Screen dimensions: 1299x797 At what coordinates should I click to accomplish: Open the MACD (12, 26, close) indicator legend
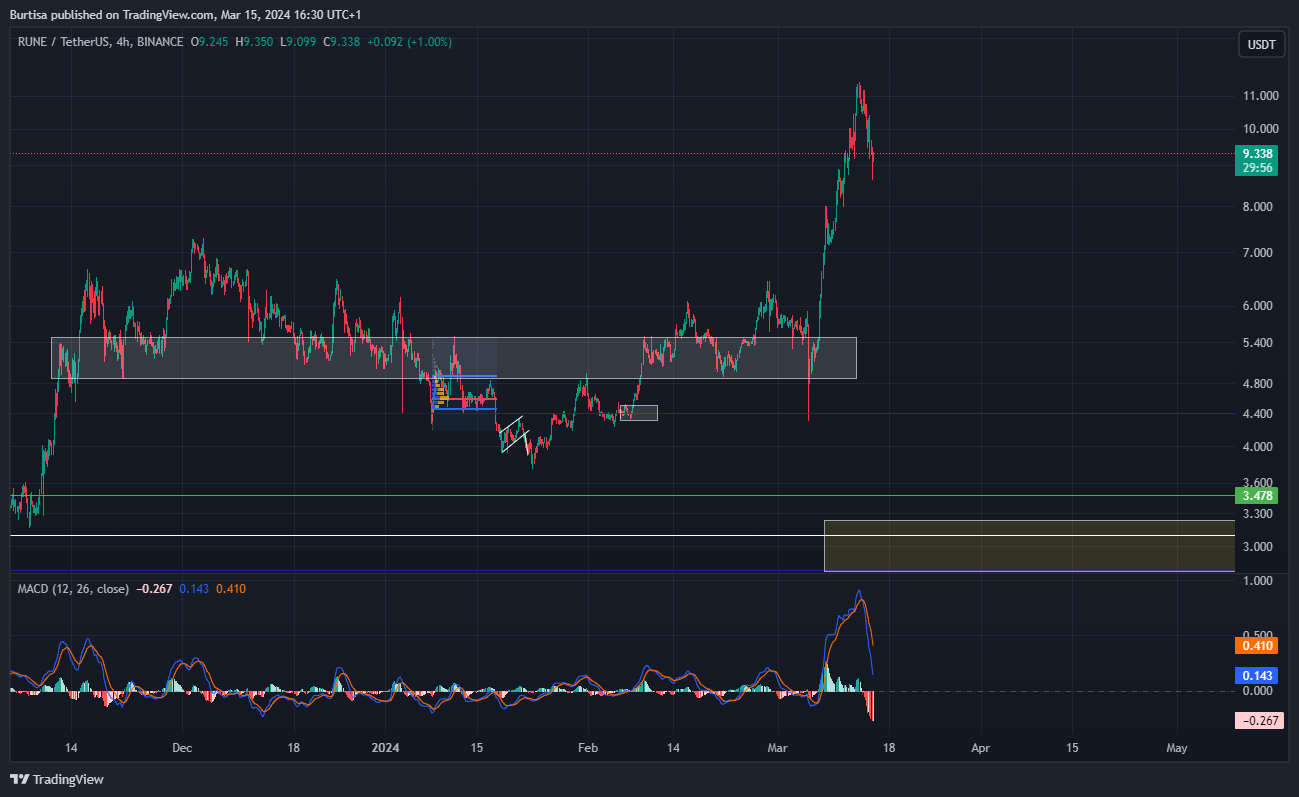73,589
